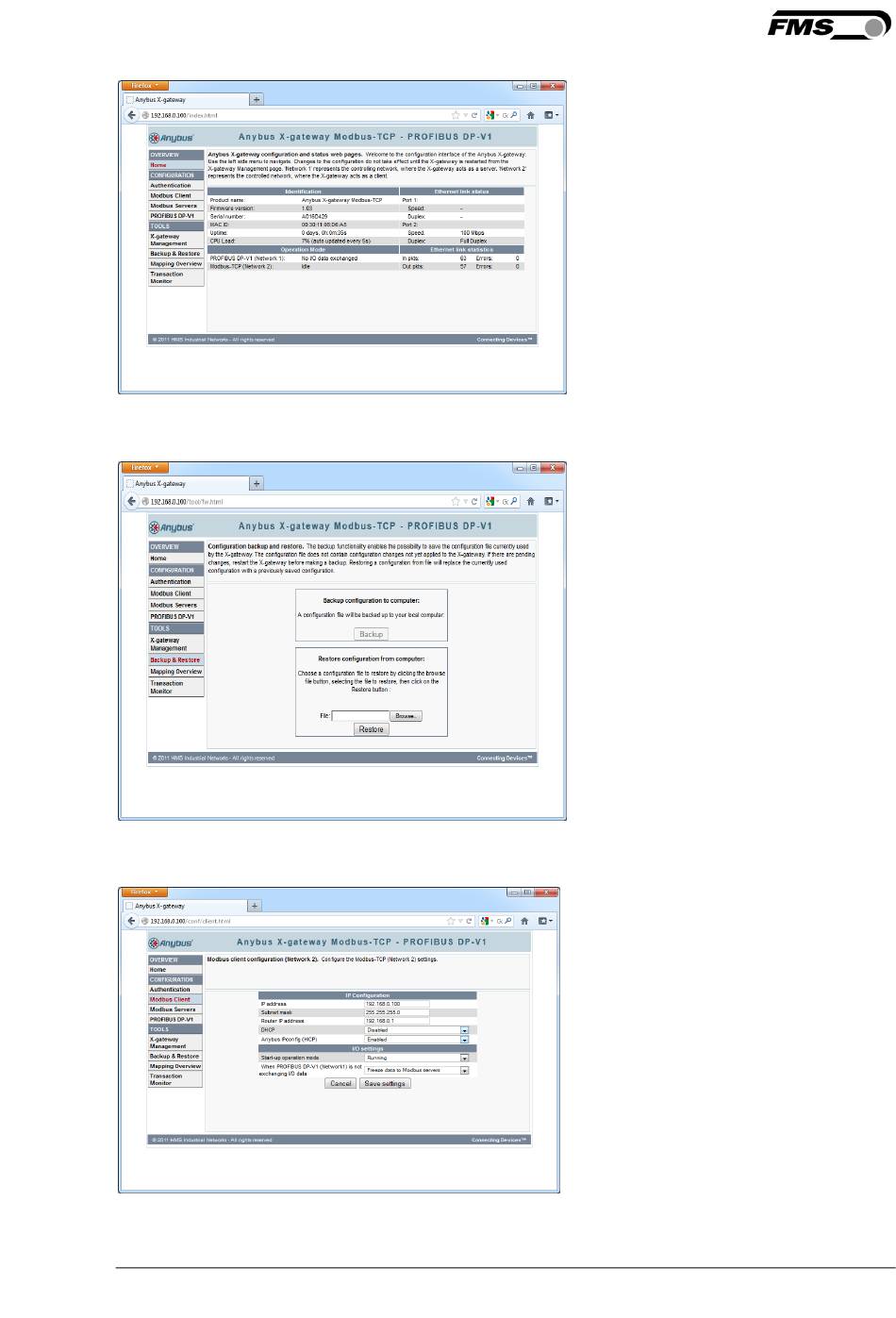This screenshot has height=1318, width=896.
Task: Open Transaction Monitor on Modbus client page
Action: (x=174, y=1079)
